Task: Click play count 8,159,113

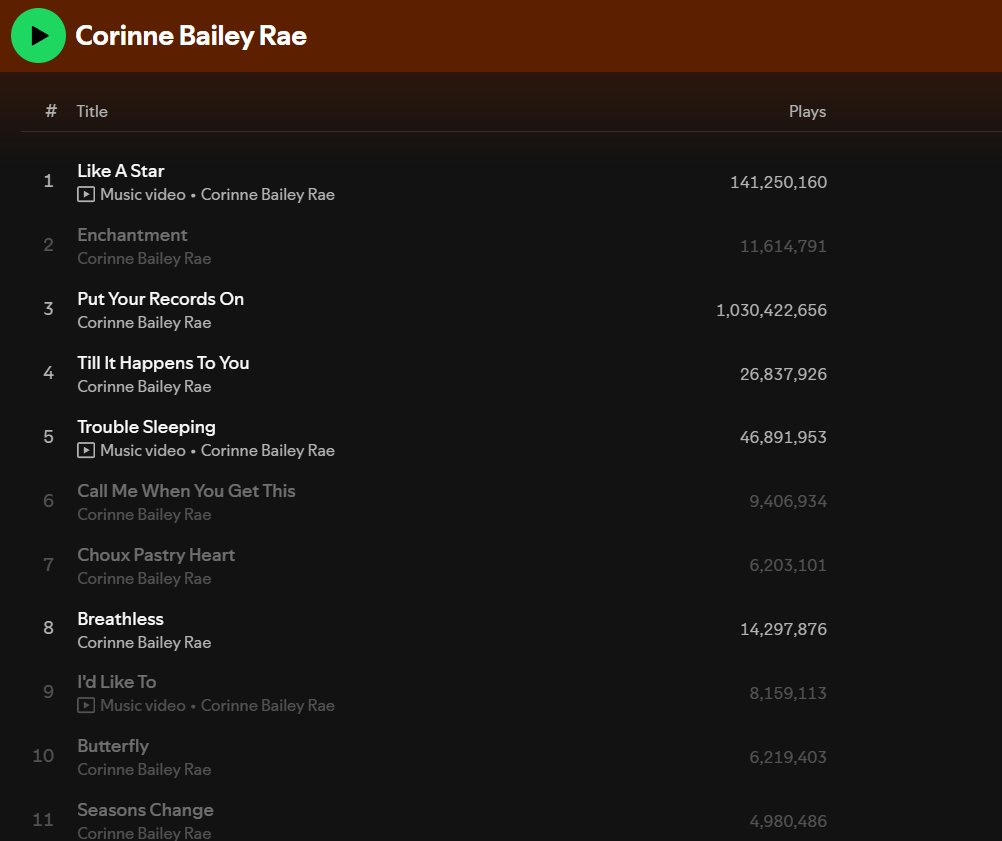Action: [x=788, y=693]
